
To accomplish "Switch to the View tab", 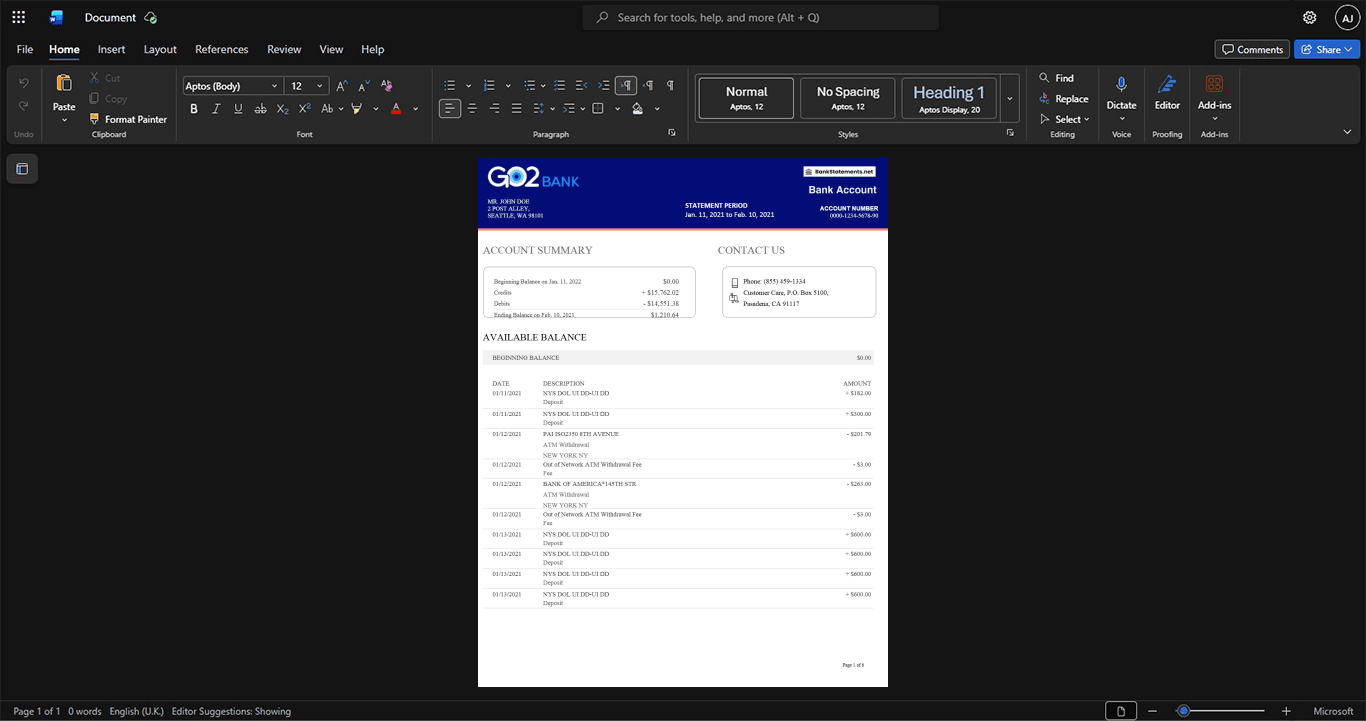I will 331,49.
